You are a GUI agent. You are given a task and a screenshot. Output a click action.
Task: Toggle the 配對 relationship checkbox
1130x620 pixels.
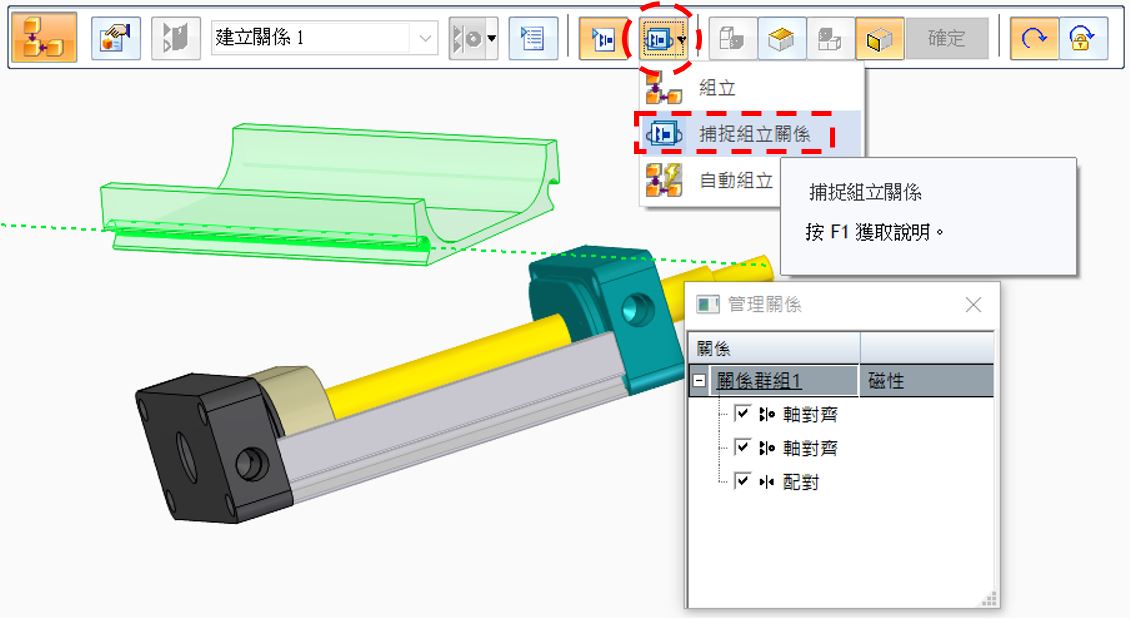coord(742,480)
